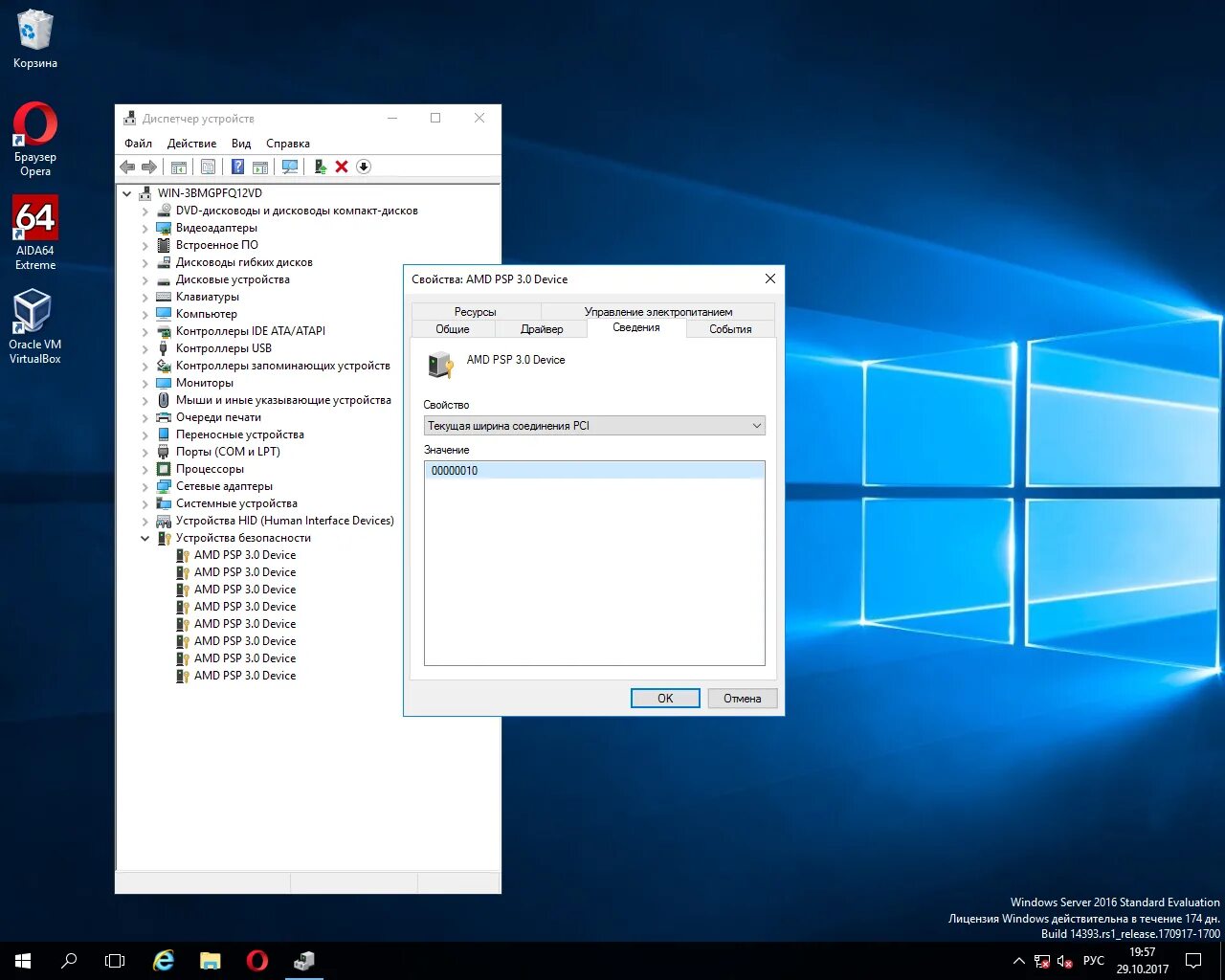Click the РУС language indicator in tray
The image size is (1225, 980).
click(x=1094, y=961)
